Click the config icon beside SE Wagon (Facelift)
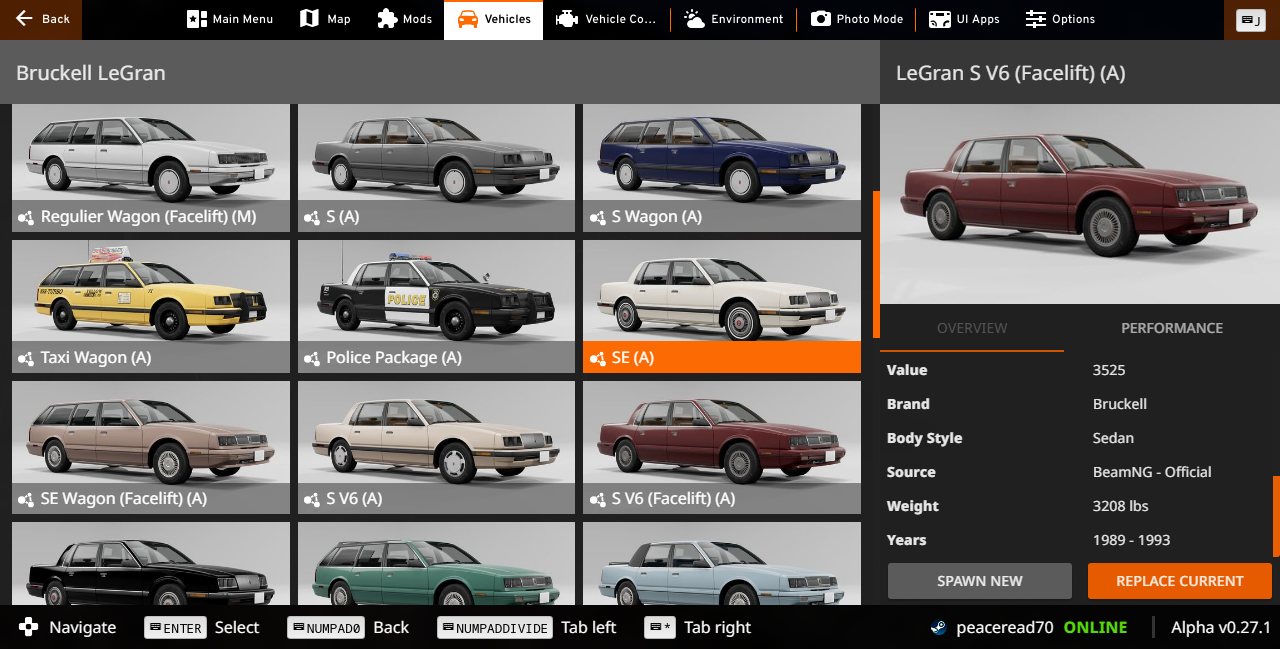 point(26,499)
